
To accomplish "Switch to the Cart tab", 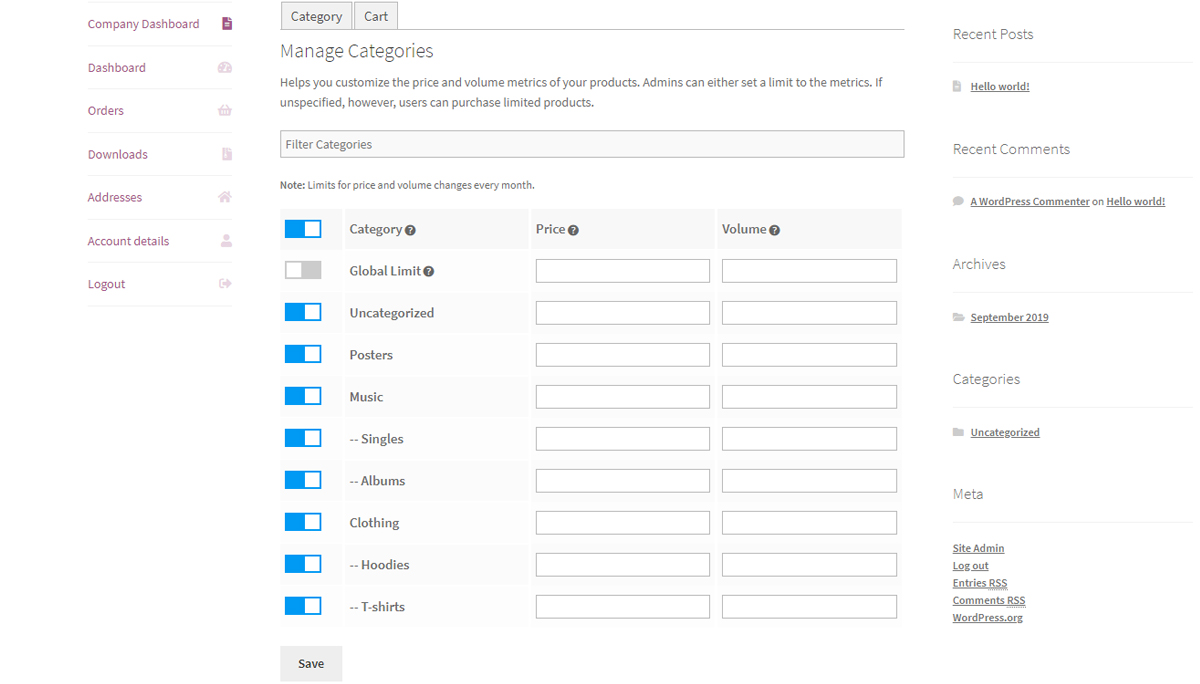I will tap(376, 16).
